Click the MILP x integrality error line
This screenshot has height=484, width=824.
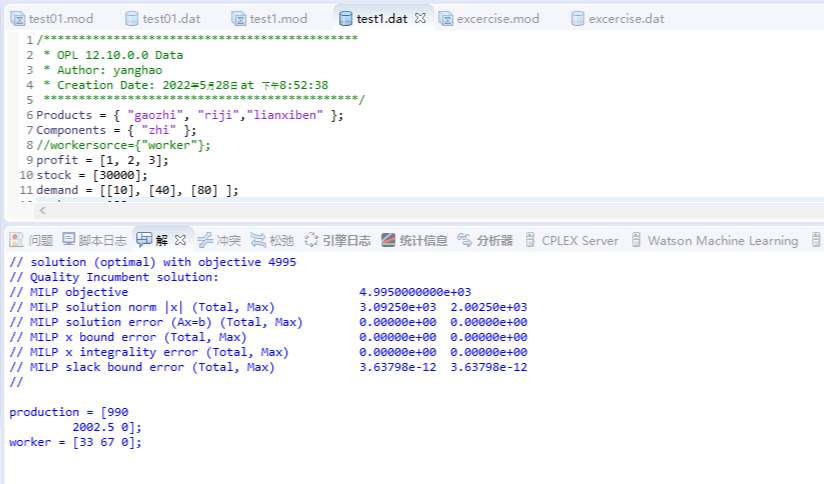(268, 352)
